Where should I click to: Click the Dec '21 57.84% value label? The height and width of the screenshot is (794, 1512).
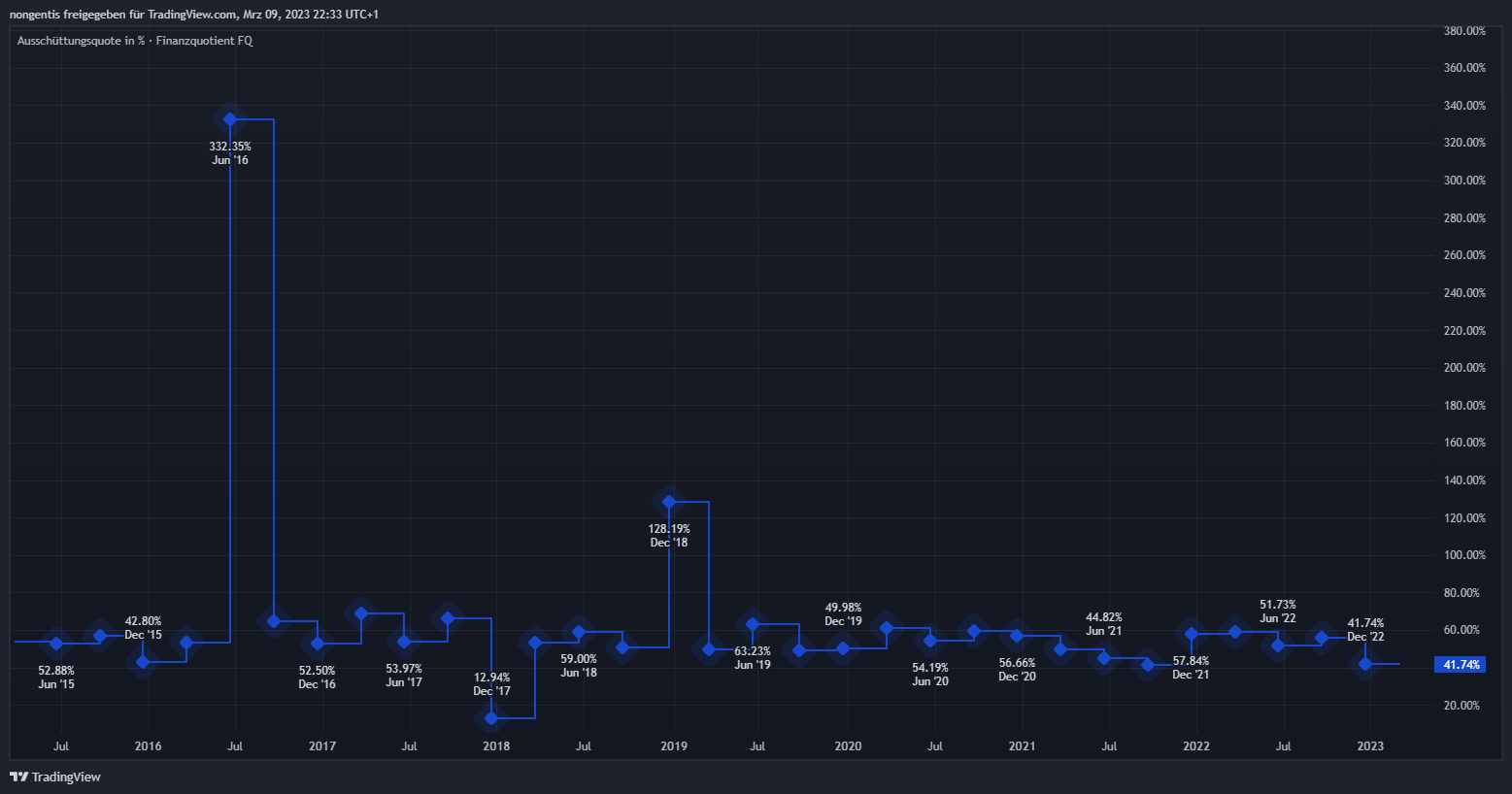click(1191, 668)
